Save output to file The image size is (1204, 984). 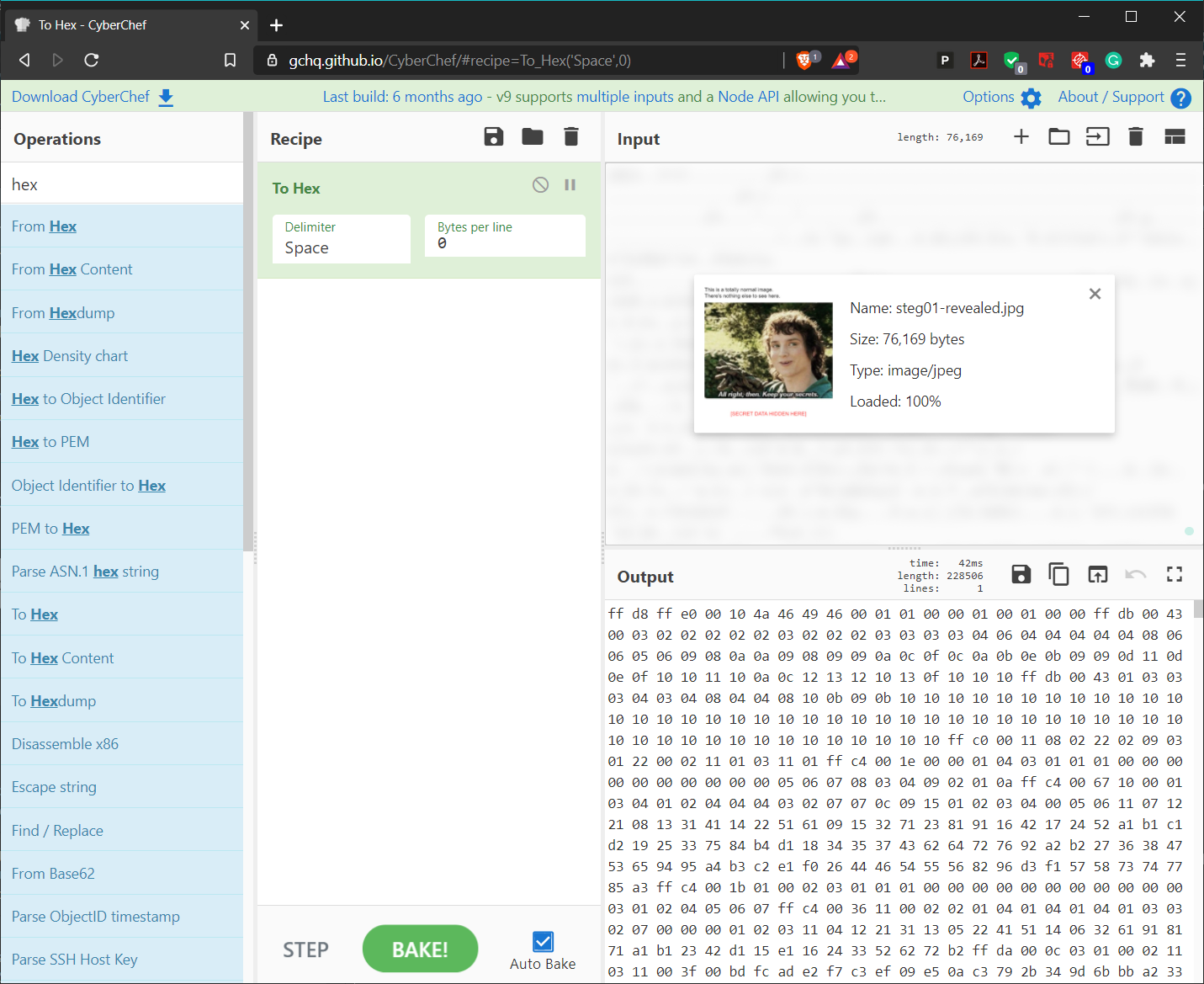click(1021, 574)
